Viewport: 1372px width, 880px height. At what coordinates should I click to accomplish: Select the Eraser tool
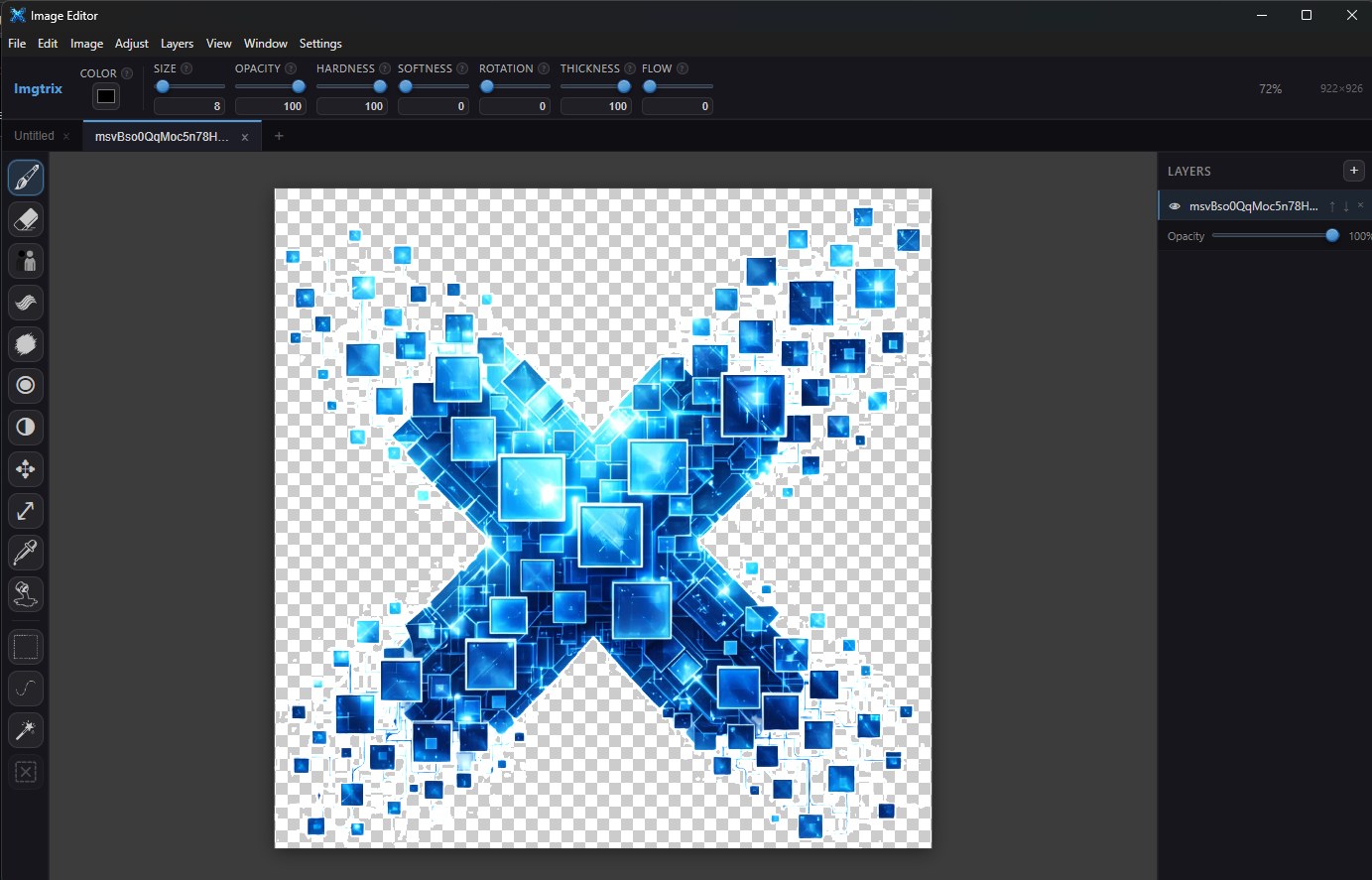tap(26, 219)
